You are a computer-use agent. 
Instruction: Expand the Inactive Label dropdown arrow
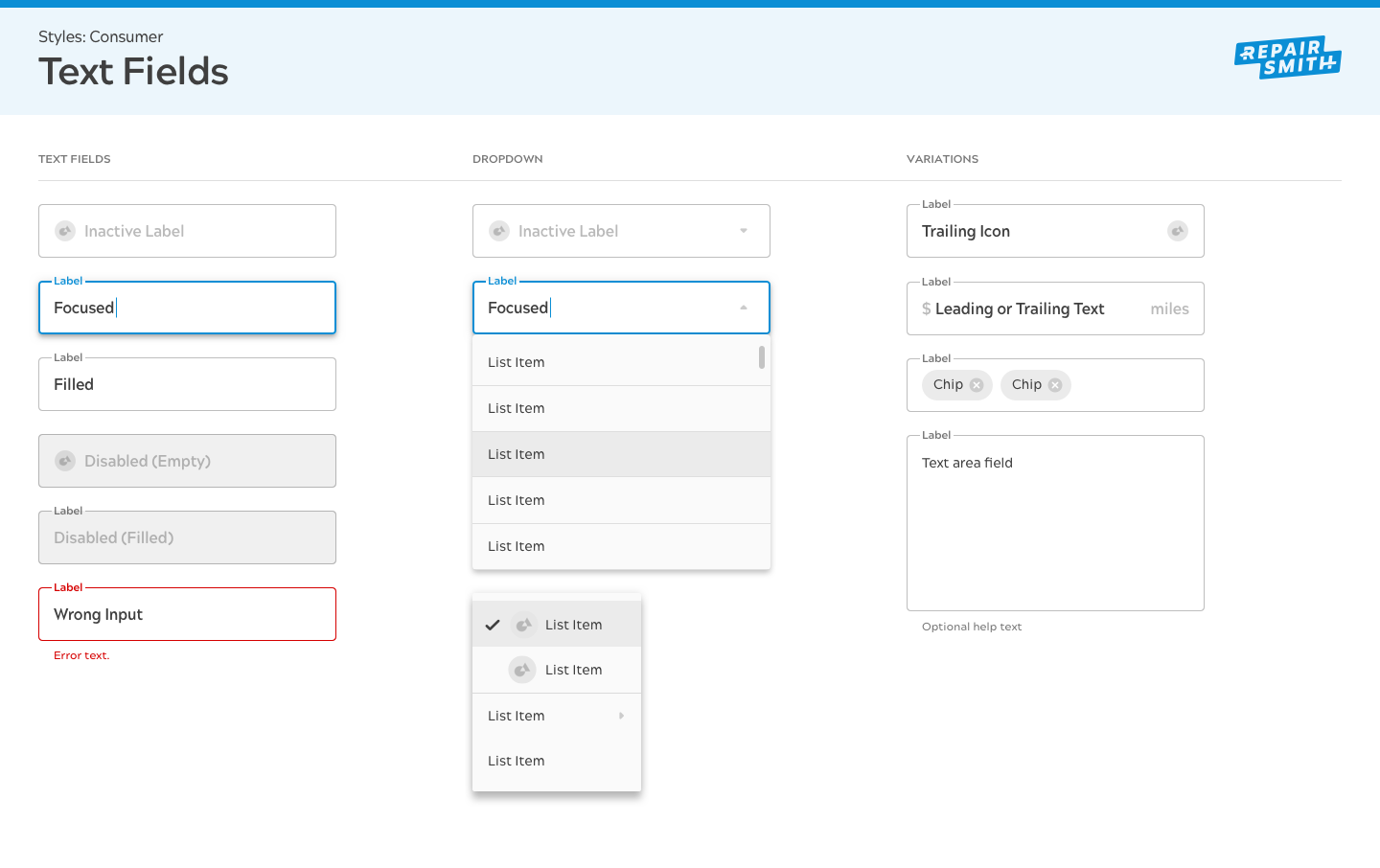[744, 231]
